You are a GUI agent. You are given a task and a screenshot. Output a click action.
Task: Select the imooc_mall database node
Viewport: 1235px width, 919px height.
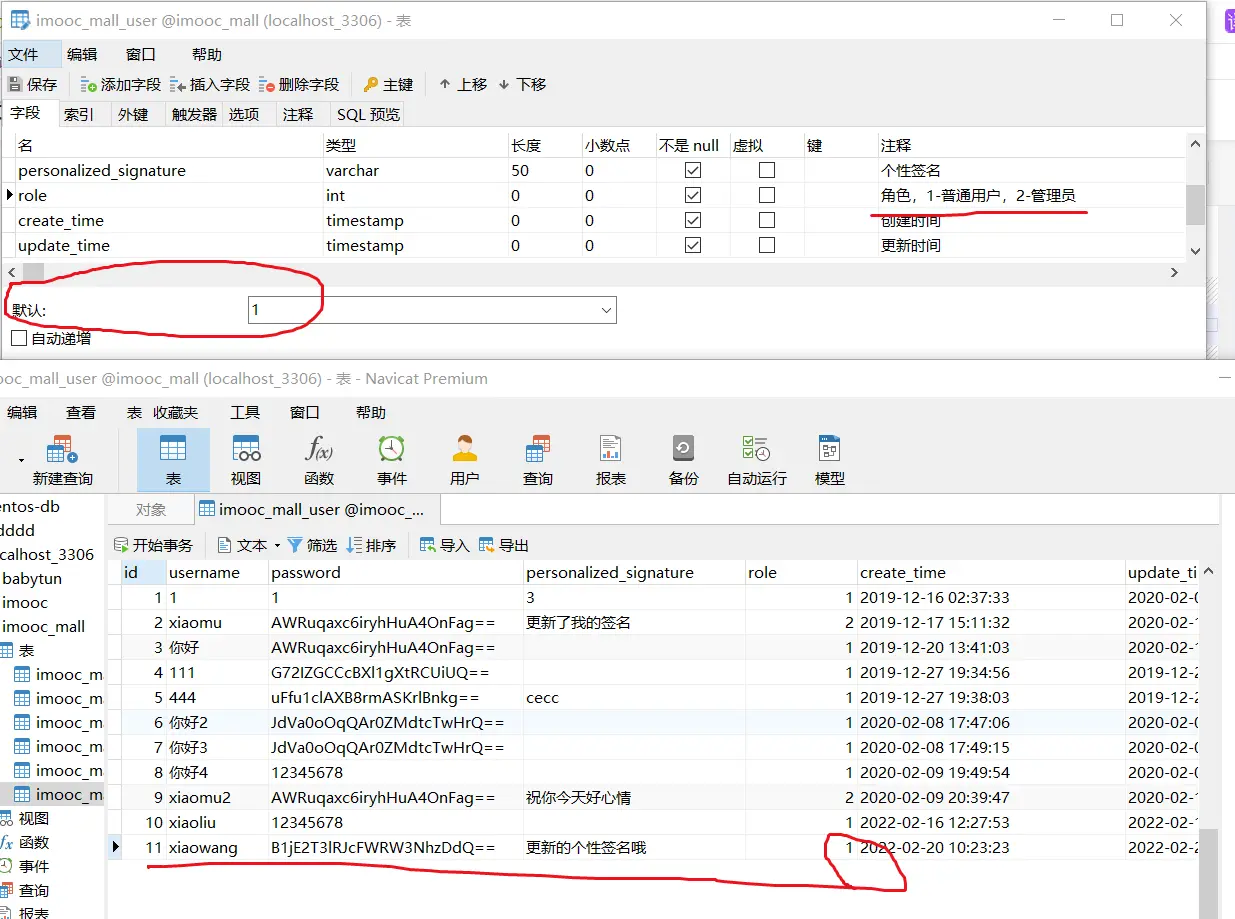click(43, 626)
